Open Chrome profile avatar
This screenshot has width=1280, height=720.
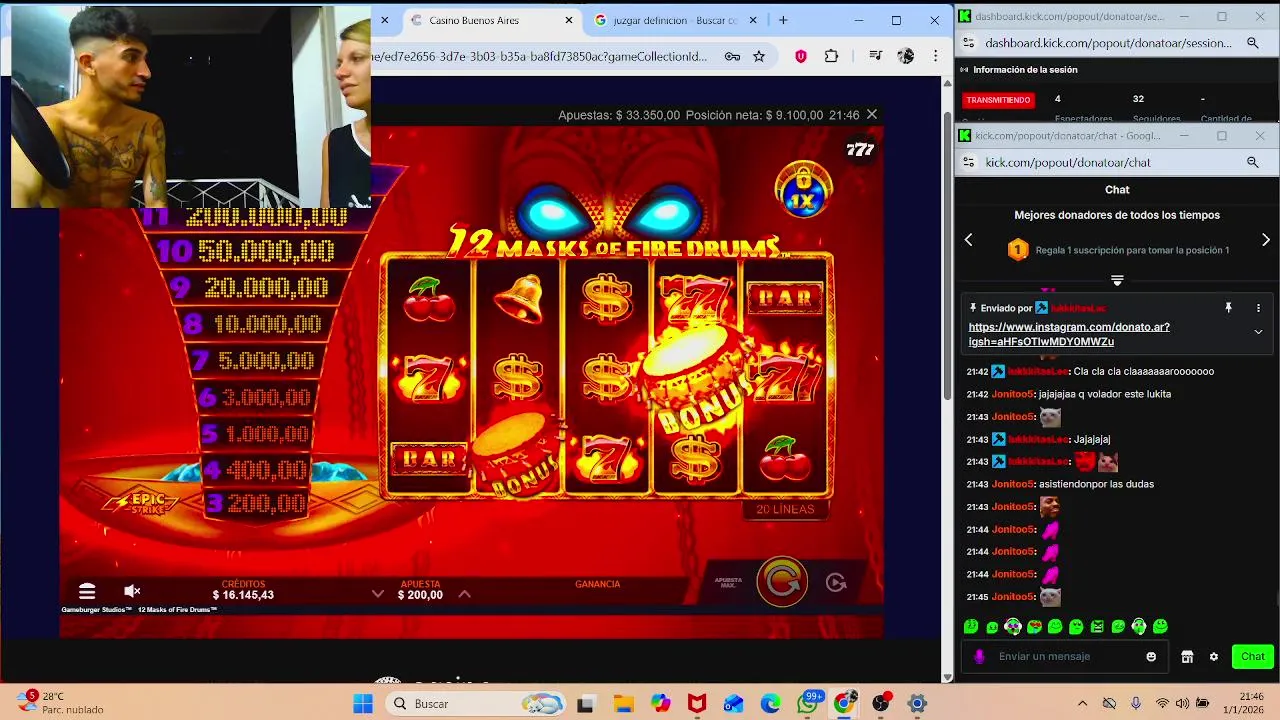pos(906,56)
